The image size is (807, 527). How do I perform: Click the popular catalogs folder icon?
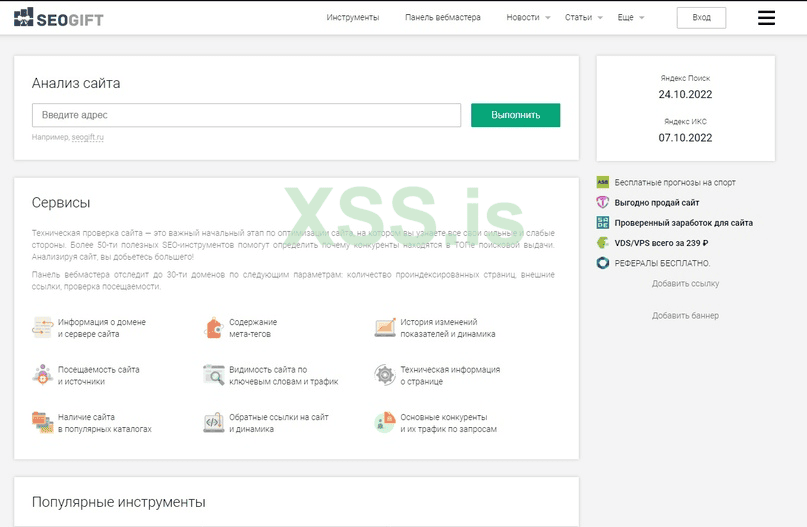(x=42, y=423)
